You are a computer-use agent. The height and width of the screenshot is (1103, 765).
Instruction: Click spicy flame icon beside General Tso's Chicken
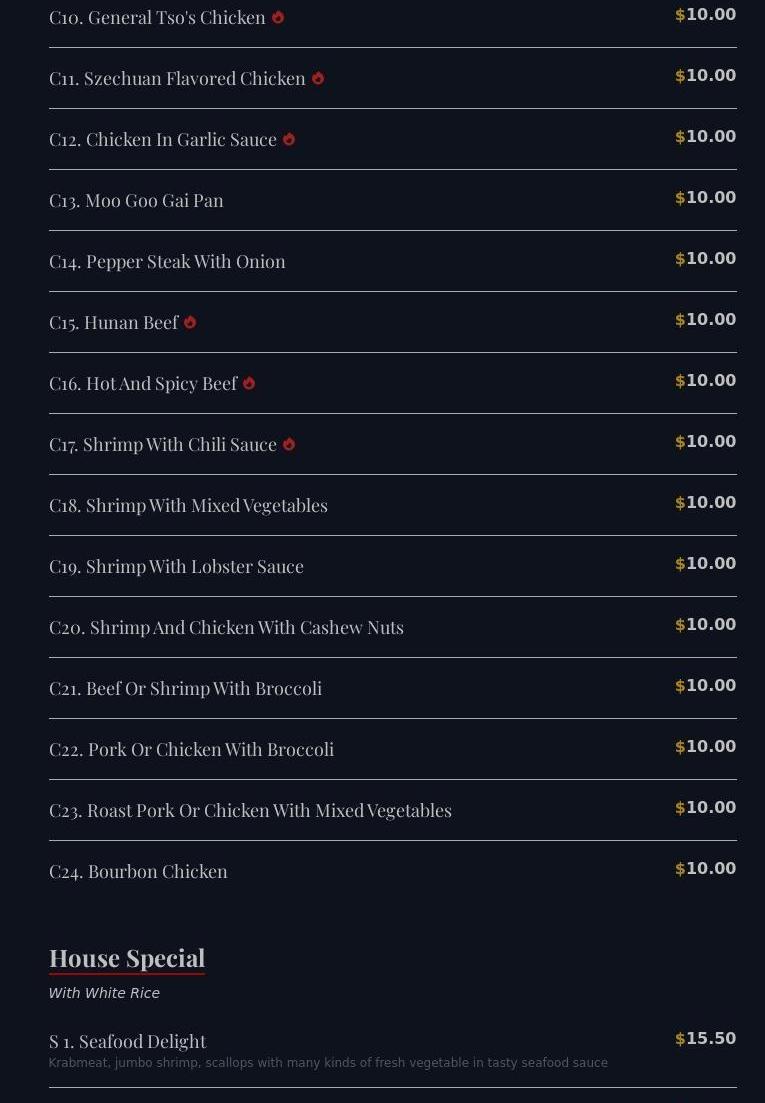tap(278, 17)
